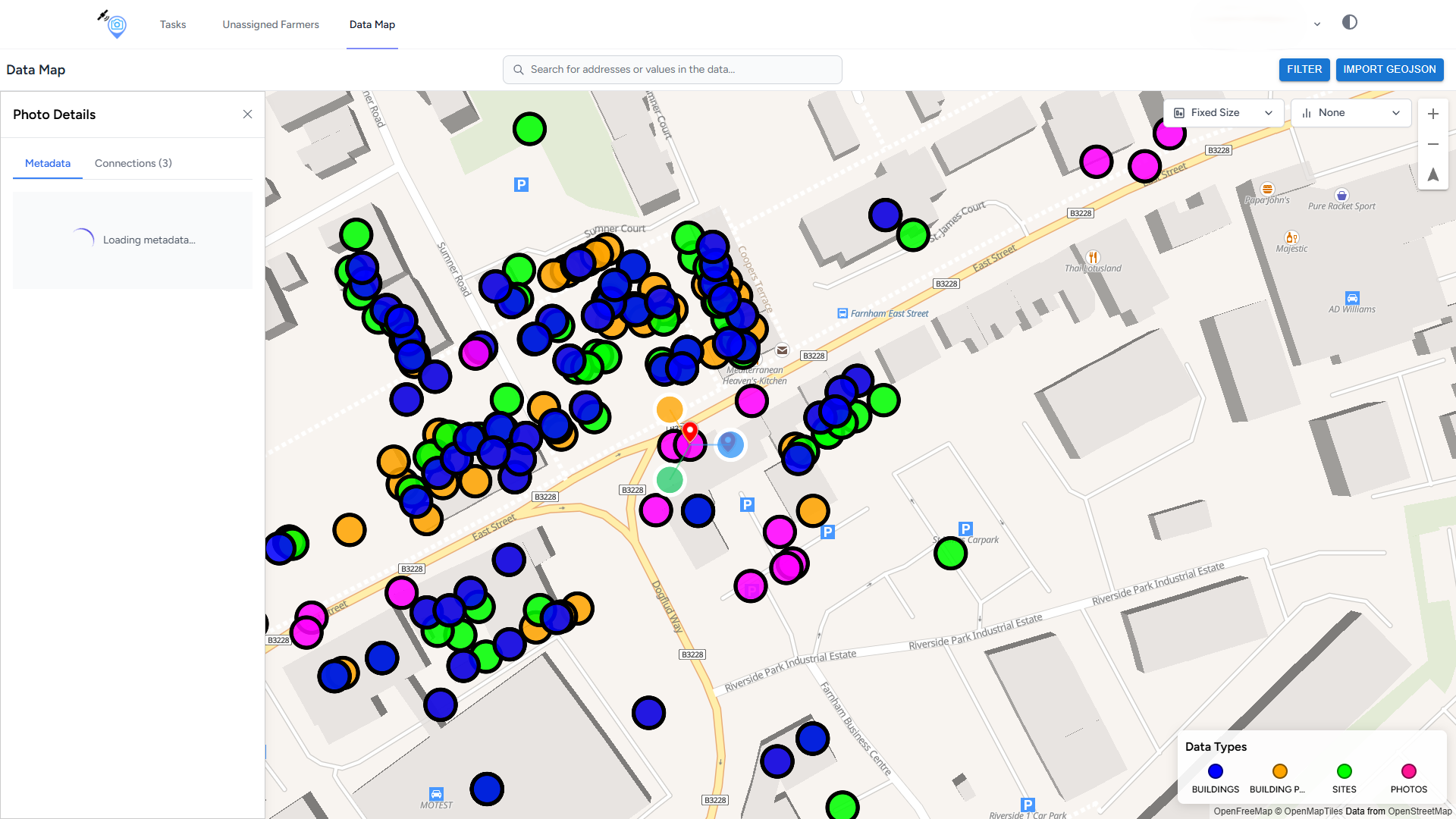The width and height of the screenshot is (1456, 819).
Task: Toggle PHOTOS pink legend swatch
Action: 1408,771
